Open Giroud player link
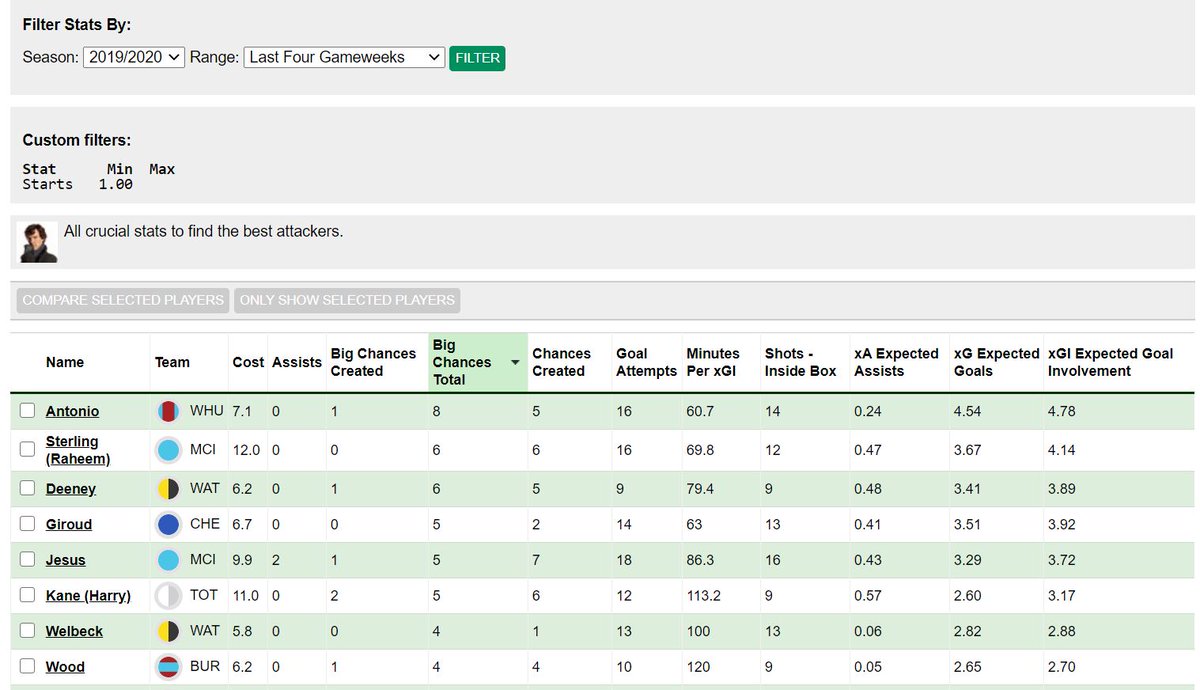Screen dimensions: 1200x690 (69, 524)
